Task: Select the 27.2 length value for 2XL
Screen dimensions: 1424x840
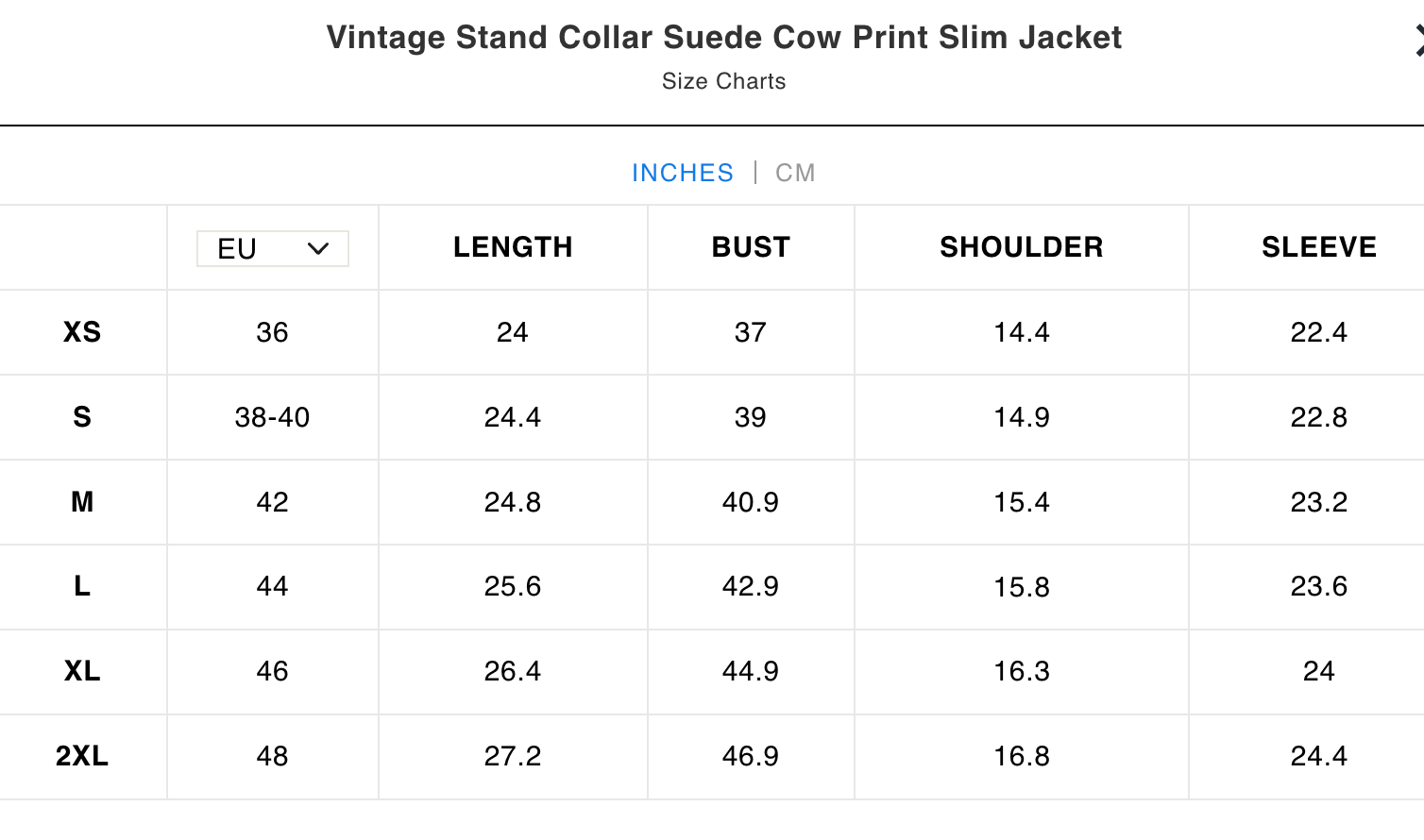Action: (513, 756)
